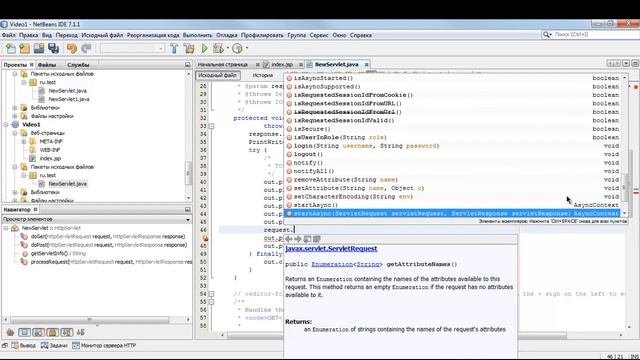Click the Profile Project clock icon
The width and height of the screenshot is (640, 360).
click(237, 49)
